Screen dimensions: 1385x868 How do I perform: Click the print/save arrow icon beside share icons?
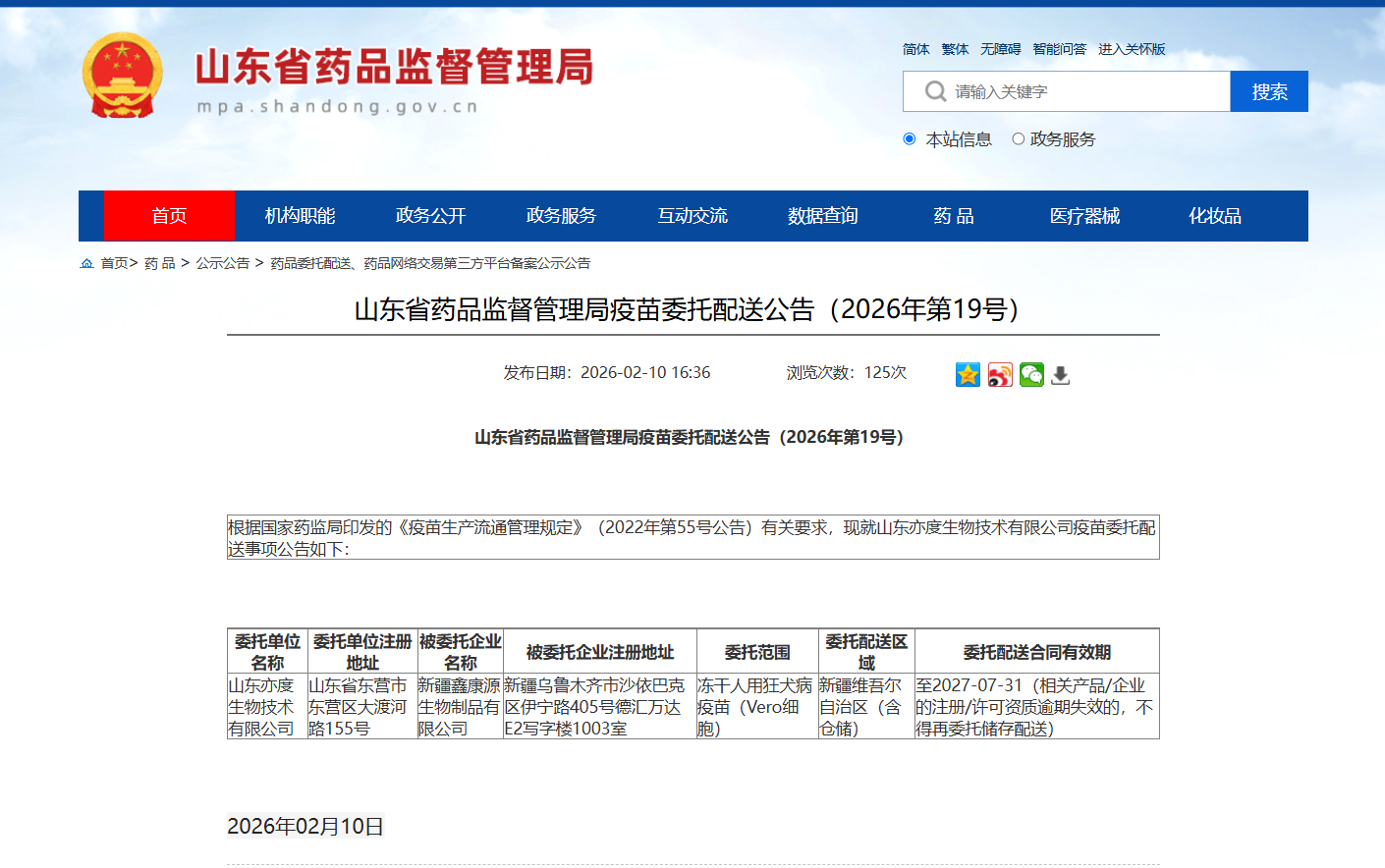tap(1060, 374)
